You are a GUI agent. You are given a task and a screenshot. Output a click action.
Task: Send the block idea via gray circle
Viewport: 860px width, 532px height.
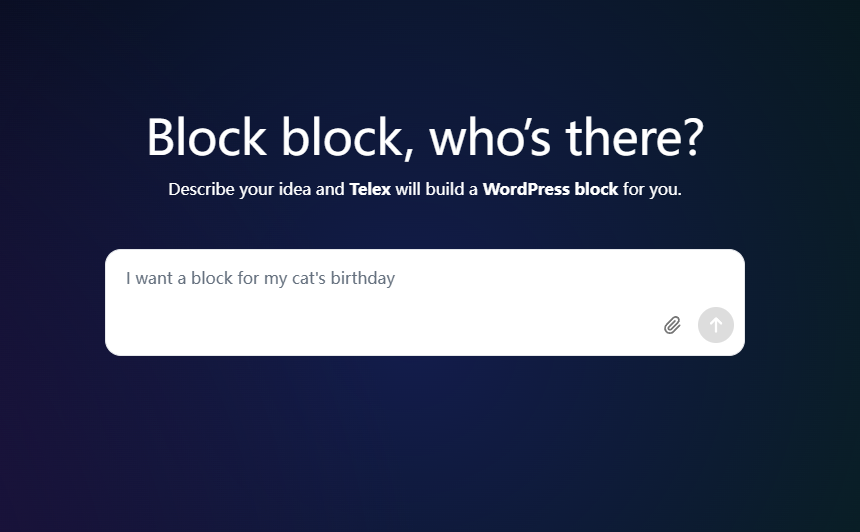pos(716,325)
